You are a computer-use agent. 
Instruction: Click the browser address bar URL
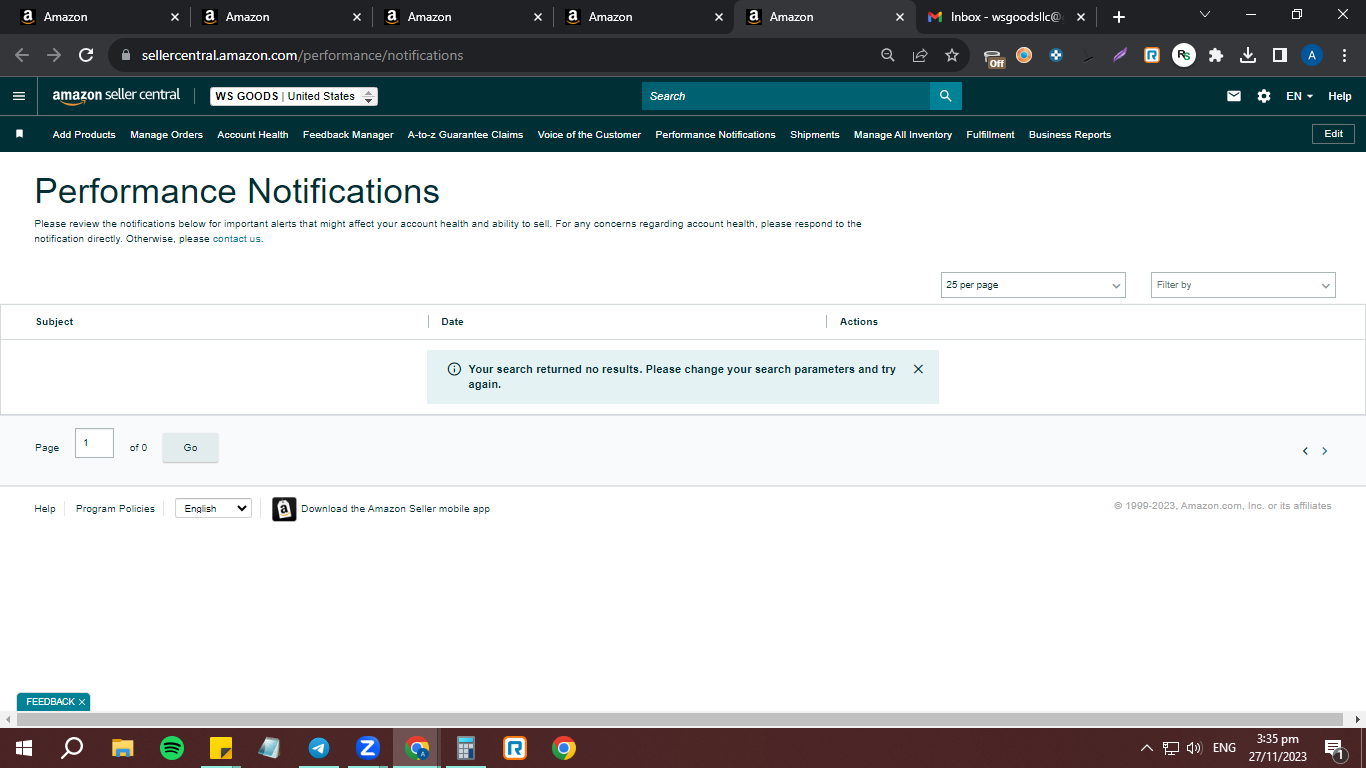(302, 55)
